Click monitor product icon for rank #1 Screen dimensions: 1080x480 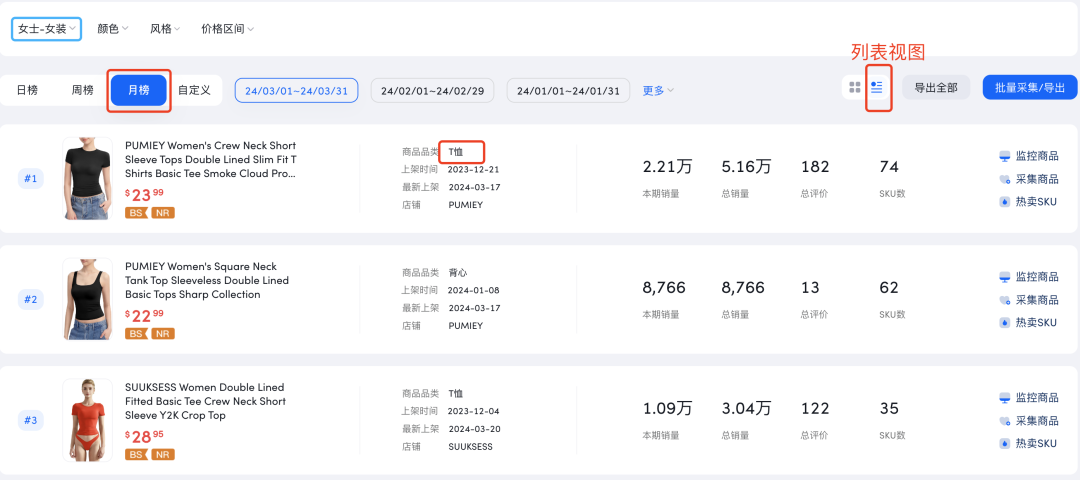coord(1004,156)
